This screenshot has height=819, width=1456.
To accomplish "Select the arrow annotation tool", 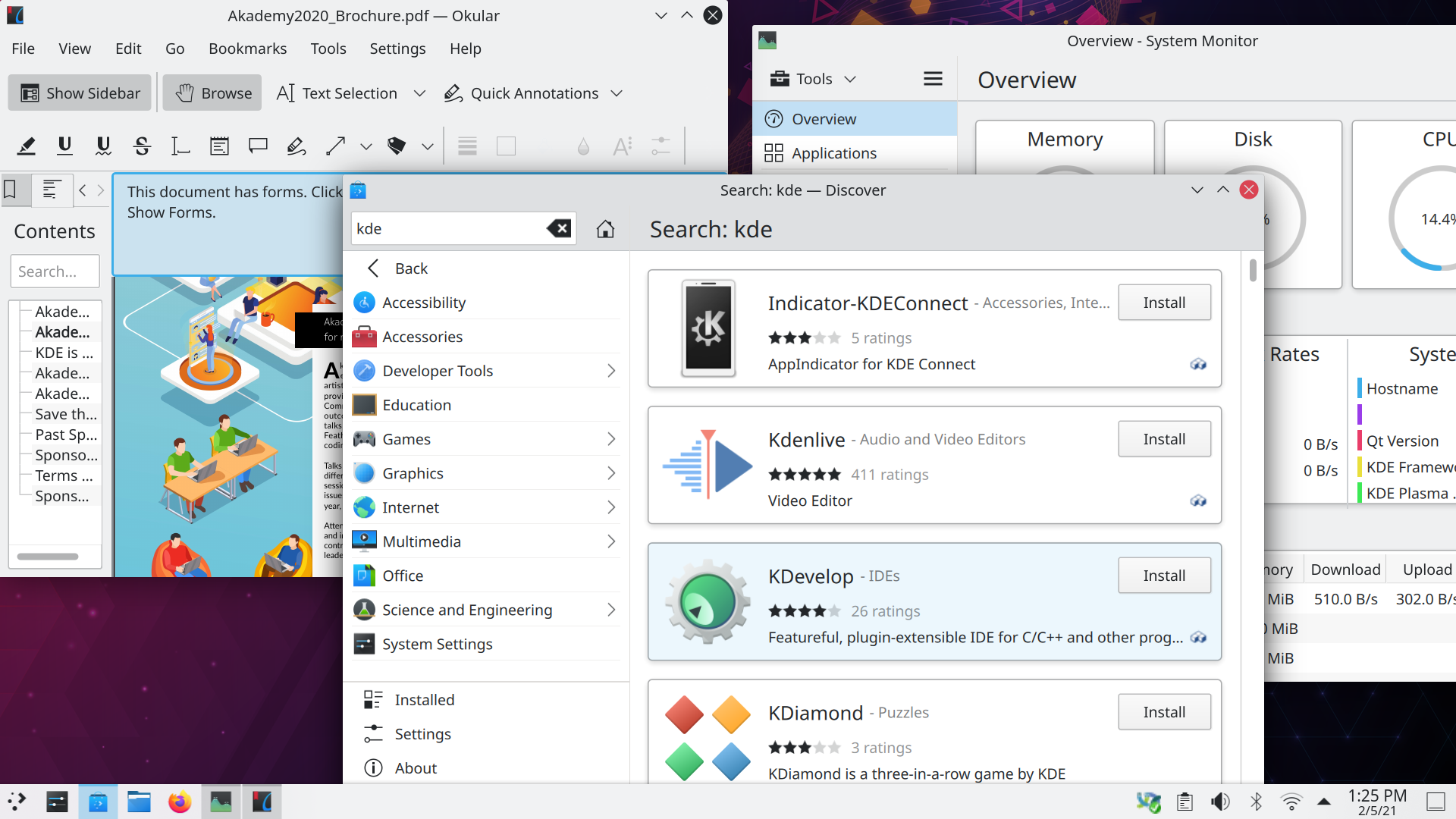I will 335,146.
